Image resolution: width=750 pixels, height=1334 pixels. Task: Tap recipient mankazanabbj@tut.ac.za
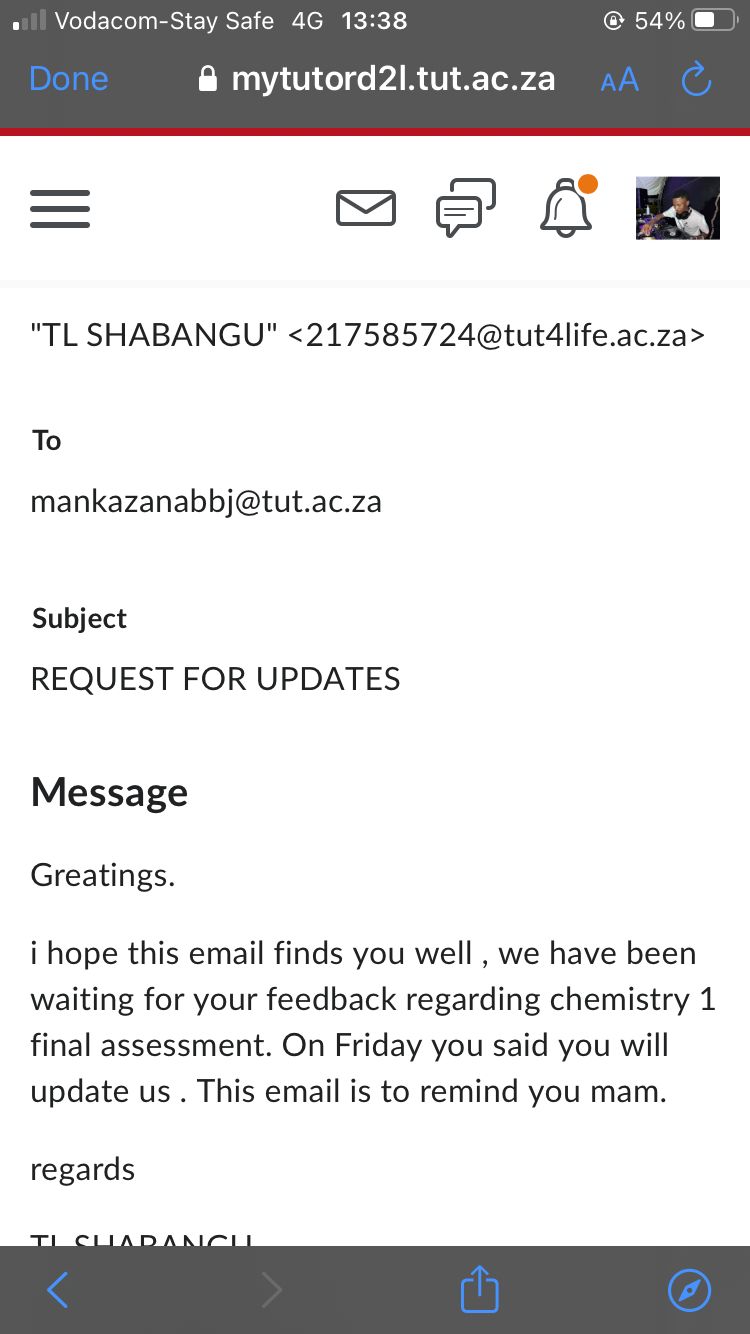[x=206, y=500]
